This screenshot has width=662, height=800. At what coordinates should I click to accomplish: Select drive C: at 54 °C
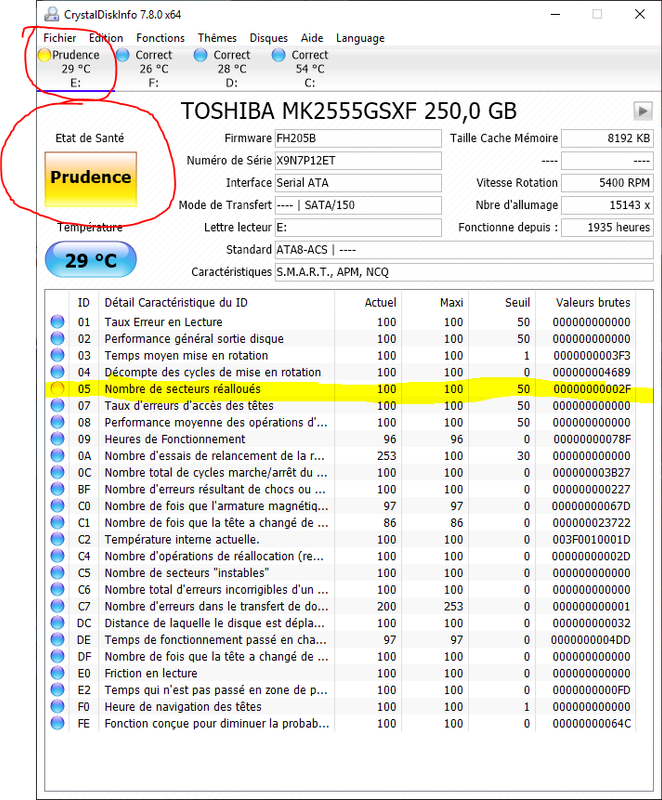click(x=310, y=69)
